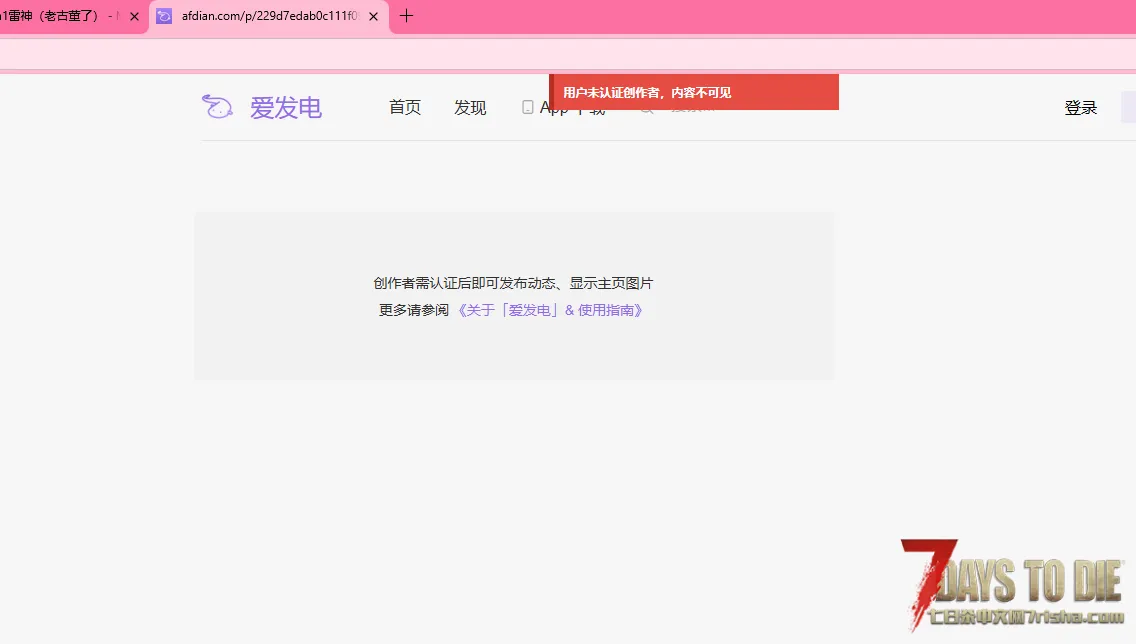Click the afdian tab favicon
1136x644 pixels.
164,16
